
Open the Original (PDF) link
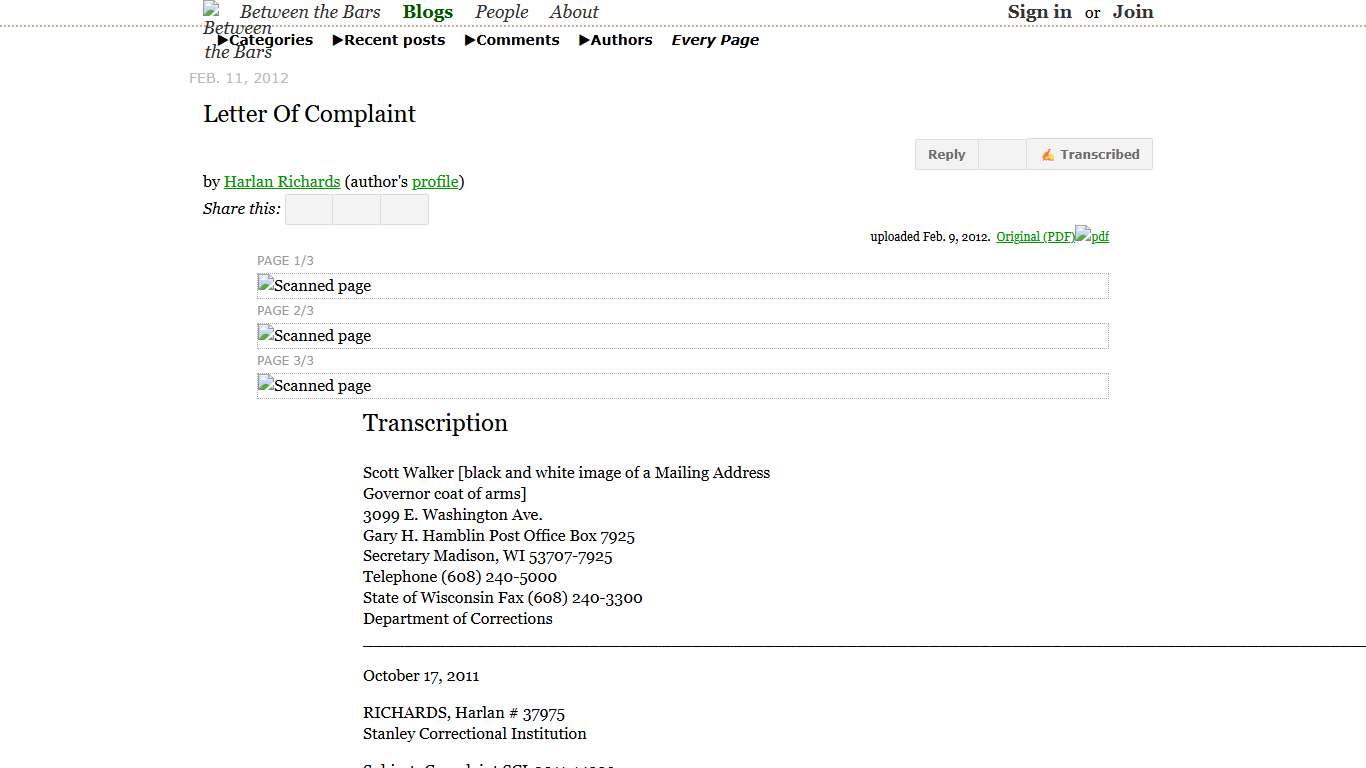(x=1035, y=237)
